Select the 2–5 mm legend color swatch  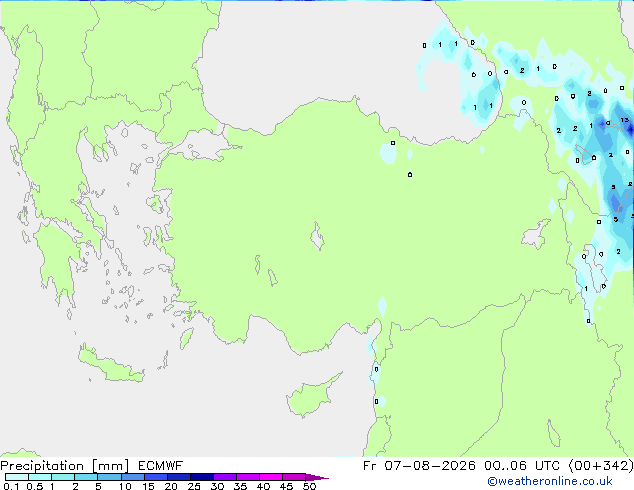[x=86, y=477]
